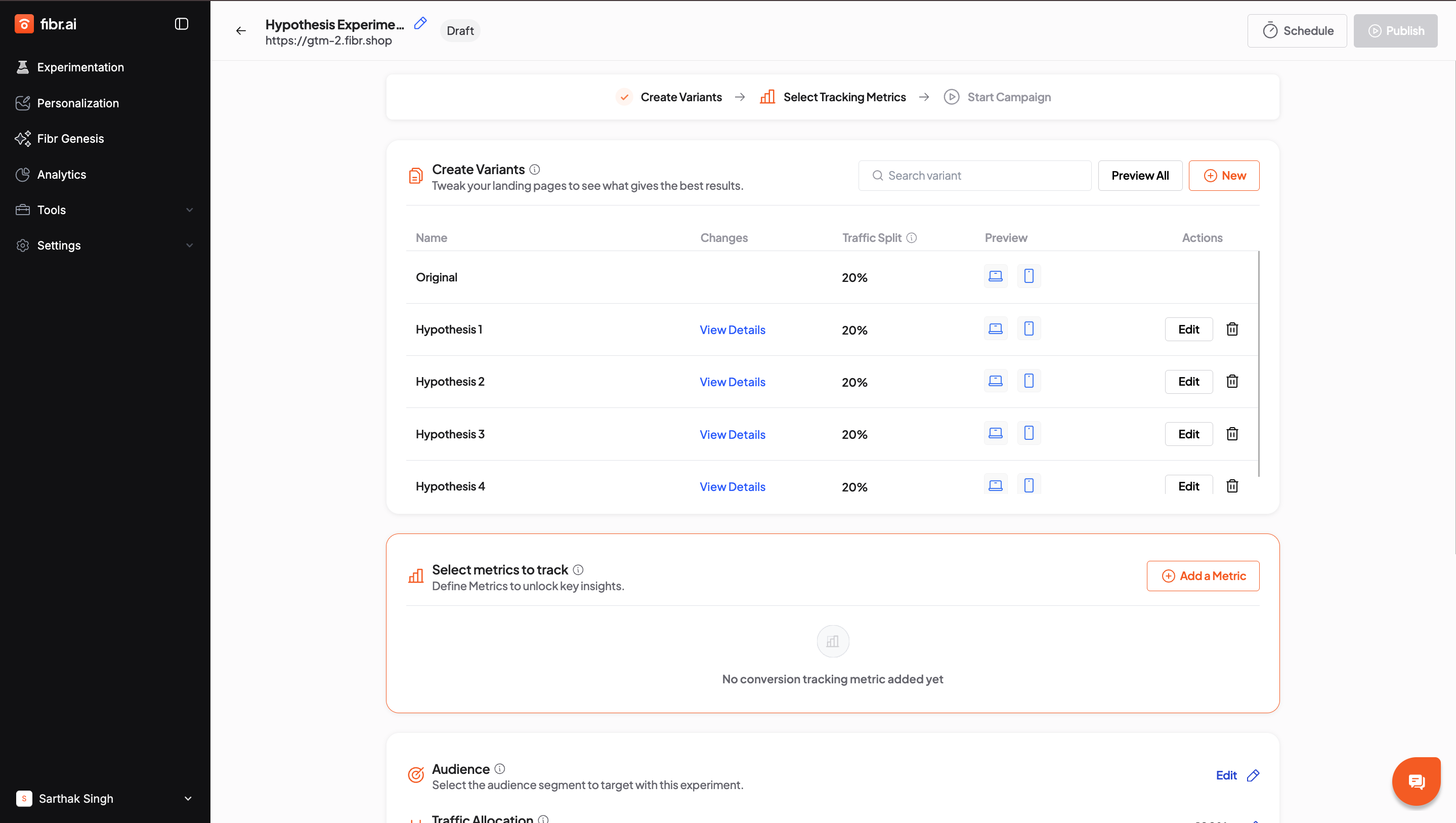This screenshot has height=823, width=1456.
Task: Delete Hypothesis 2 with trash icon
Action: pos(1232,381)
